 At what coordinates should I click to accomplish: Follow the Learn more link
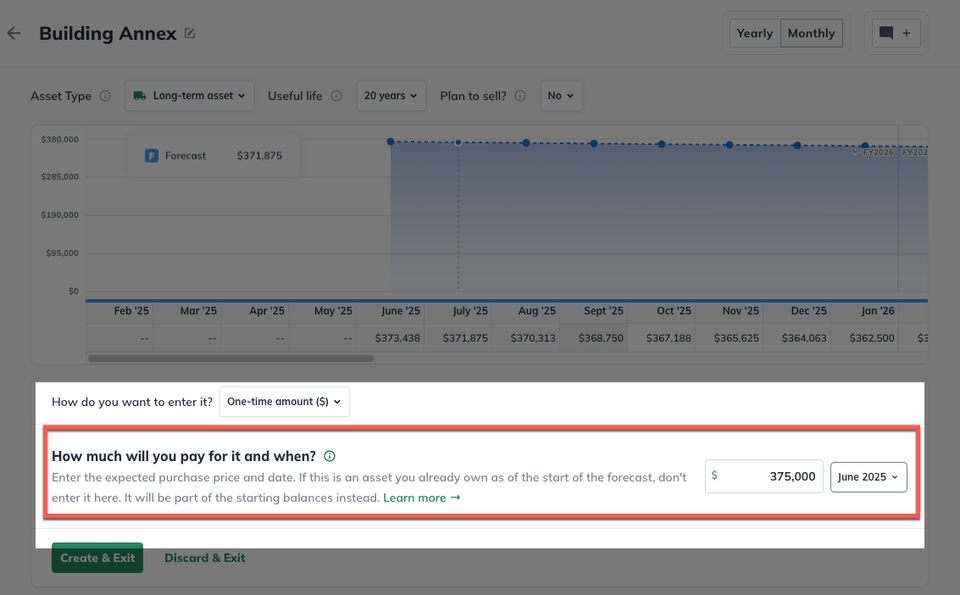[422, 498]
